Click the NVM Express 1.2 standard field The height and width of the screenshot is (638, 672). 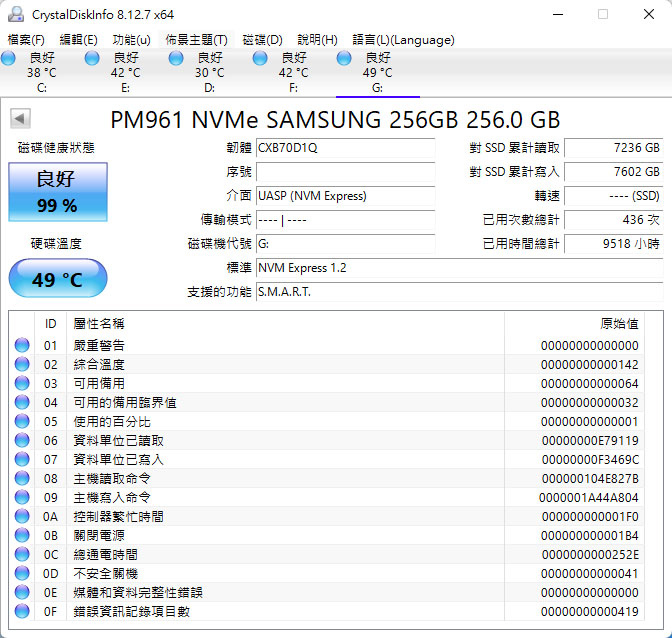click(x=459, y=268)
